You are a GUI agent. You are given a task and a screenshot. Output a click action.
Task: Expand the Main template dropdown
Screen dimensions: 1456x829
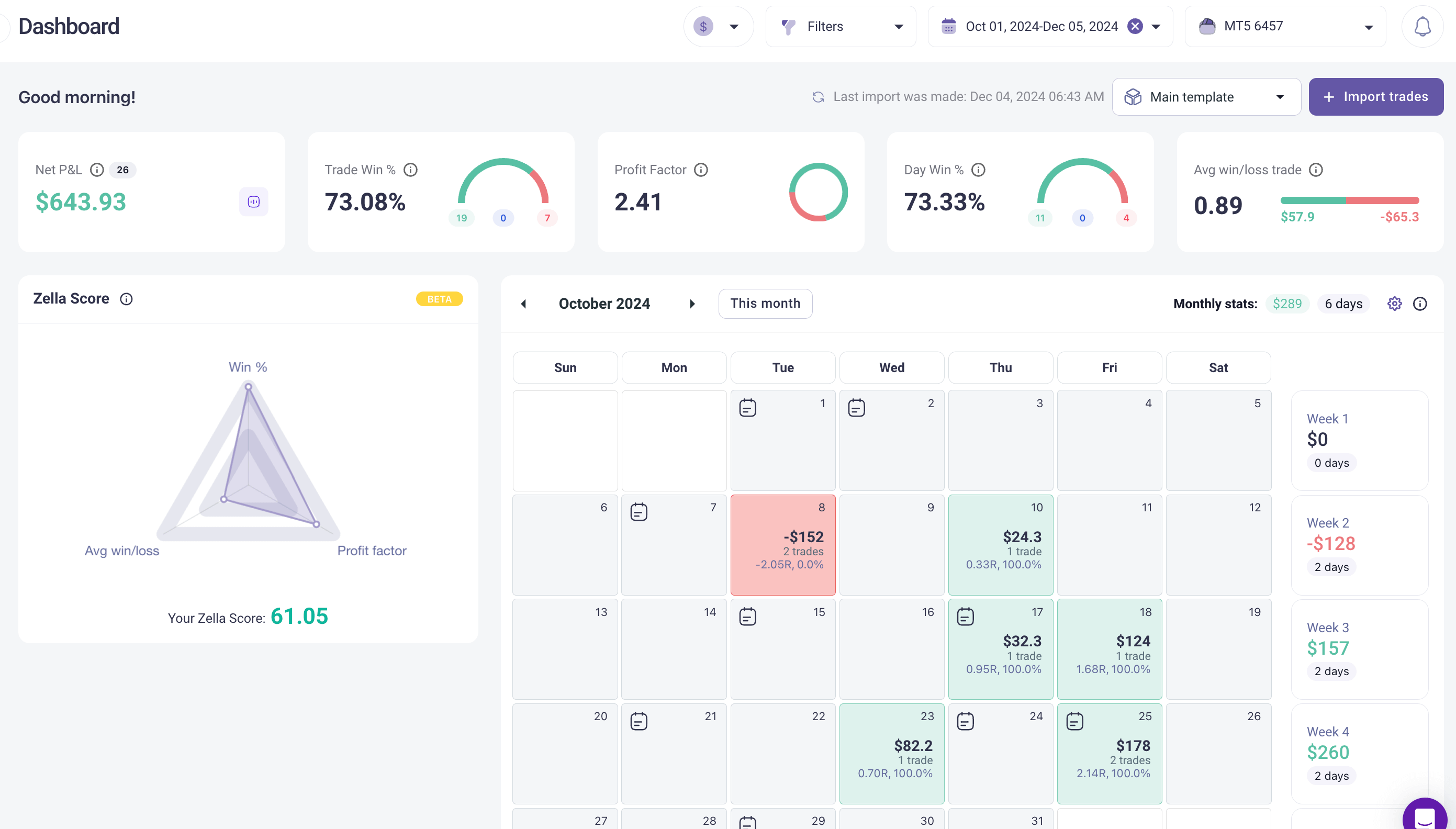coord(1206,97)
